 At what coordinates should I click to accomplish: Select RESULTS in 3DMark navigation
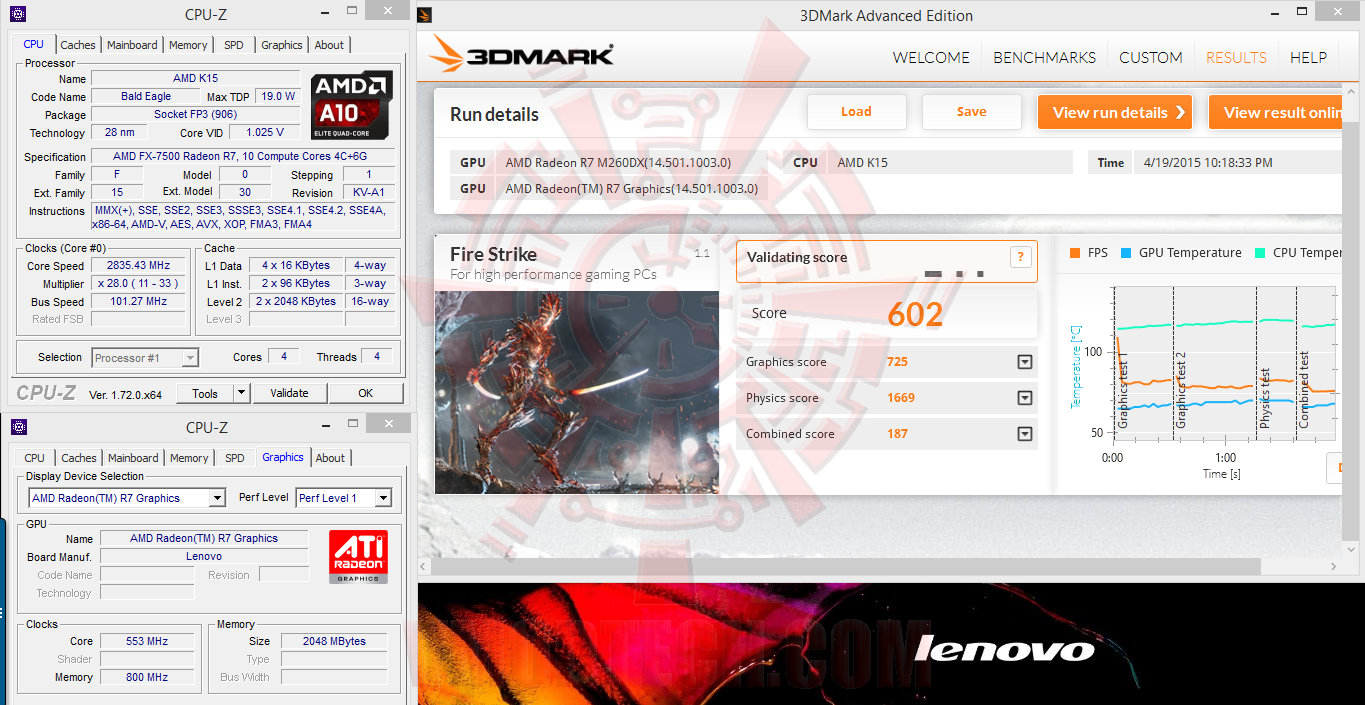pos(1236,57)
